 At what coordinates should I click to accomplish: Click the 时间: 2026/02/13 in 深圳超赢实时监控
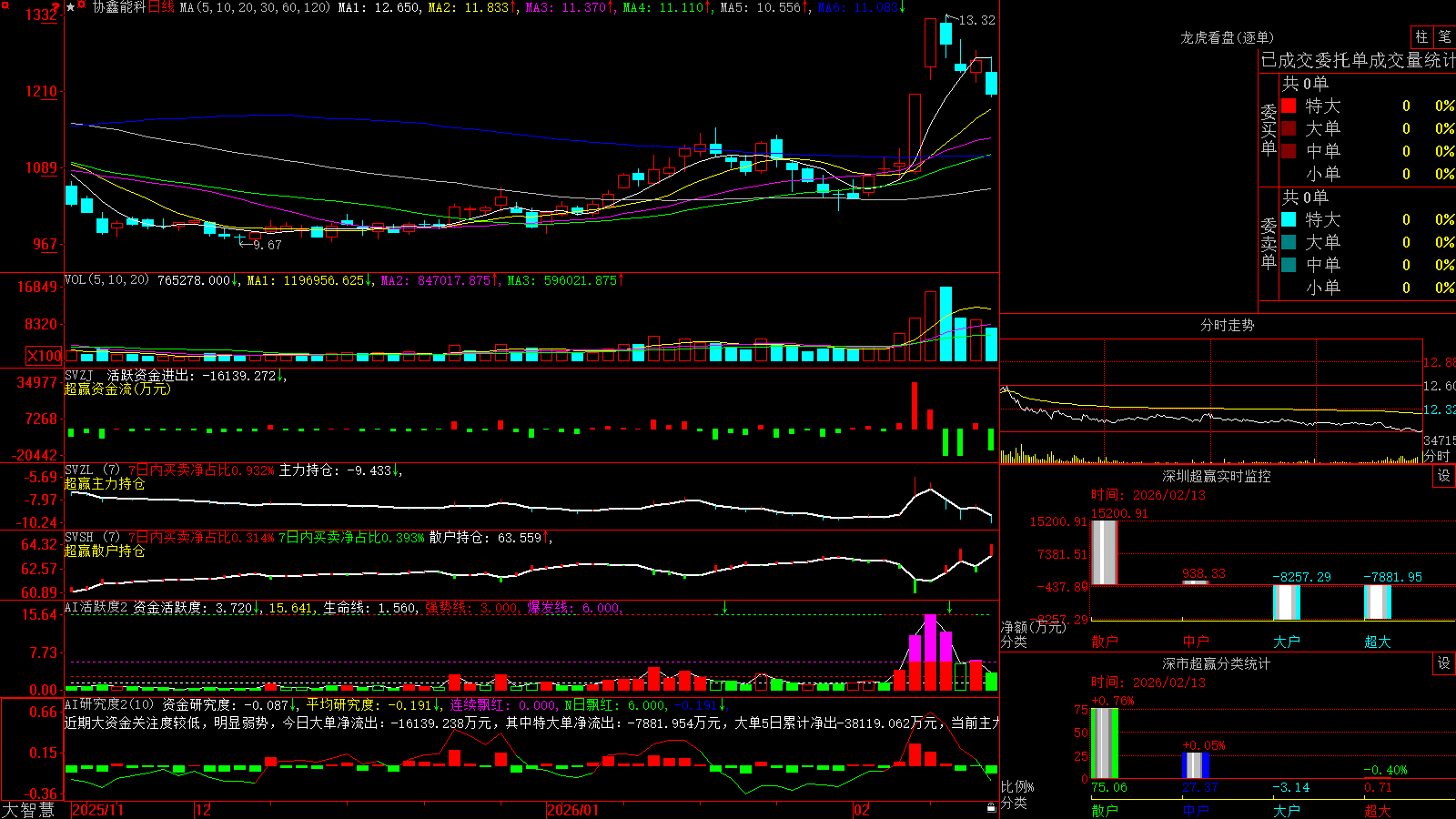tap(1148, 495)
